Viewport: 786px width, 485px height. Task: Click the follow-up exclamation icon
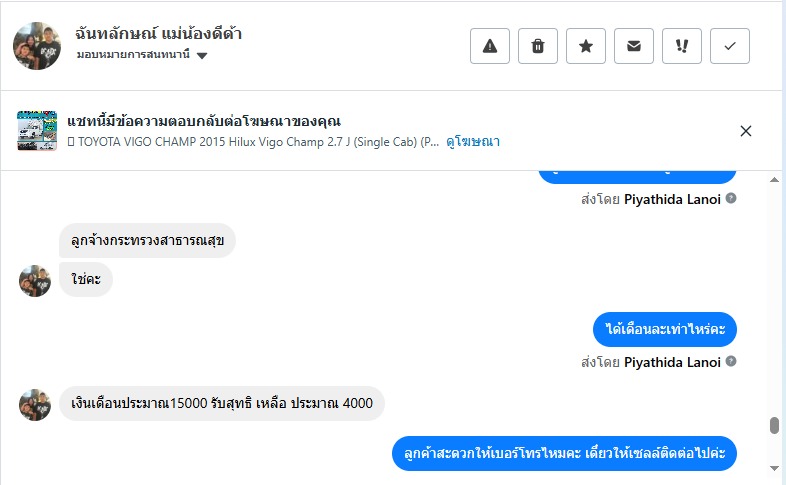682,46
